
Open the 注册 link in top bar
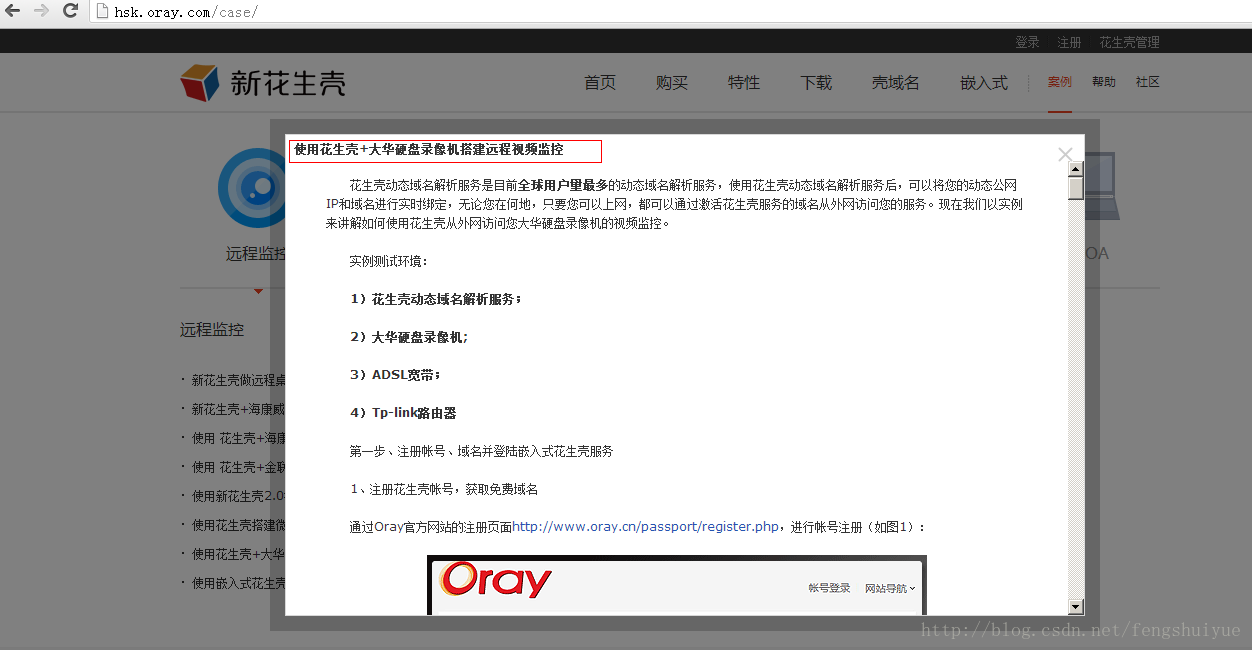pos(1069,42)
